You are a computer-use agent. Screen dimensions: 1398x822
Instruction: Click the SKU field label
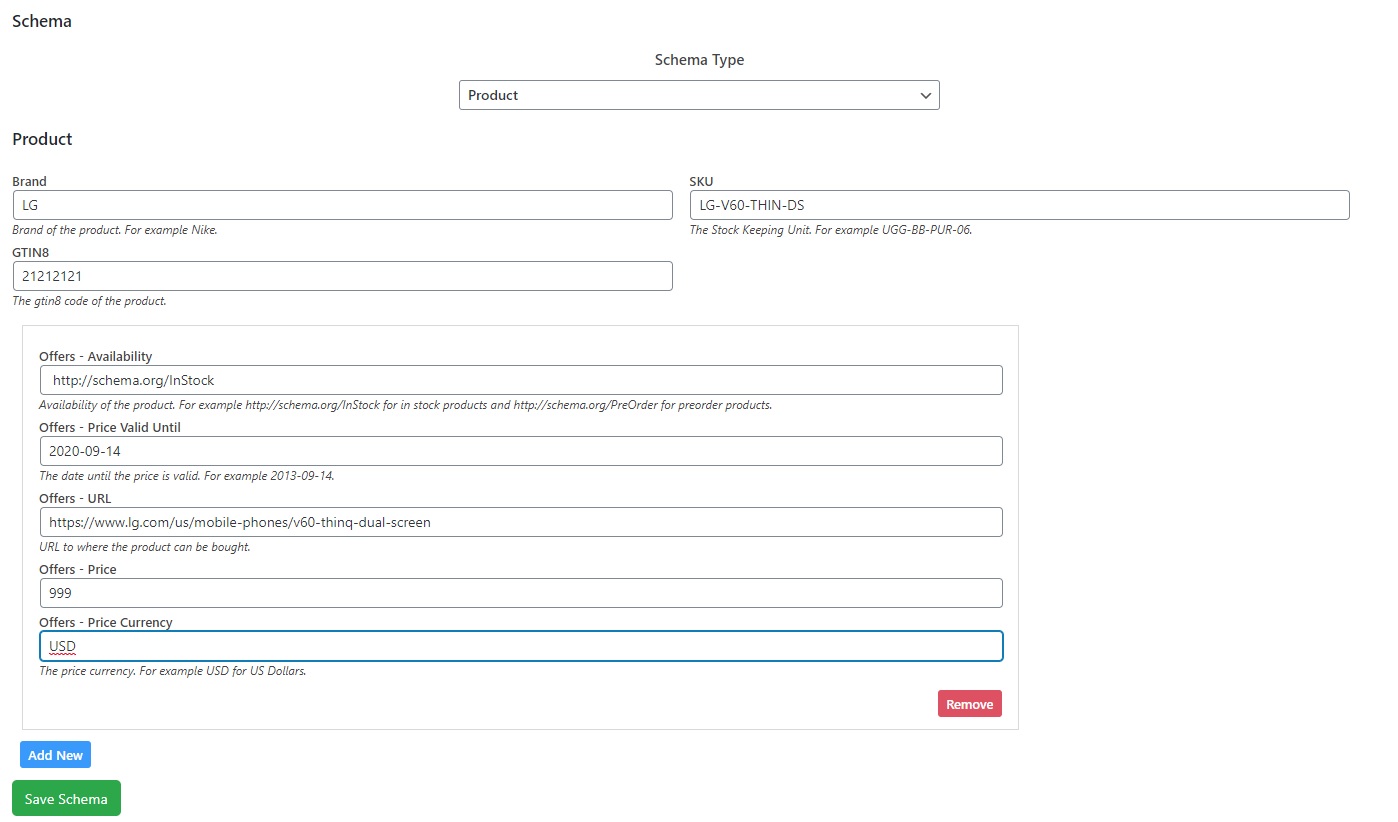pyautogui.click(x=701, y=182)
